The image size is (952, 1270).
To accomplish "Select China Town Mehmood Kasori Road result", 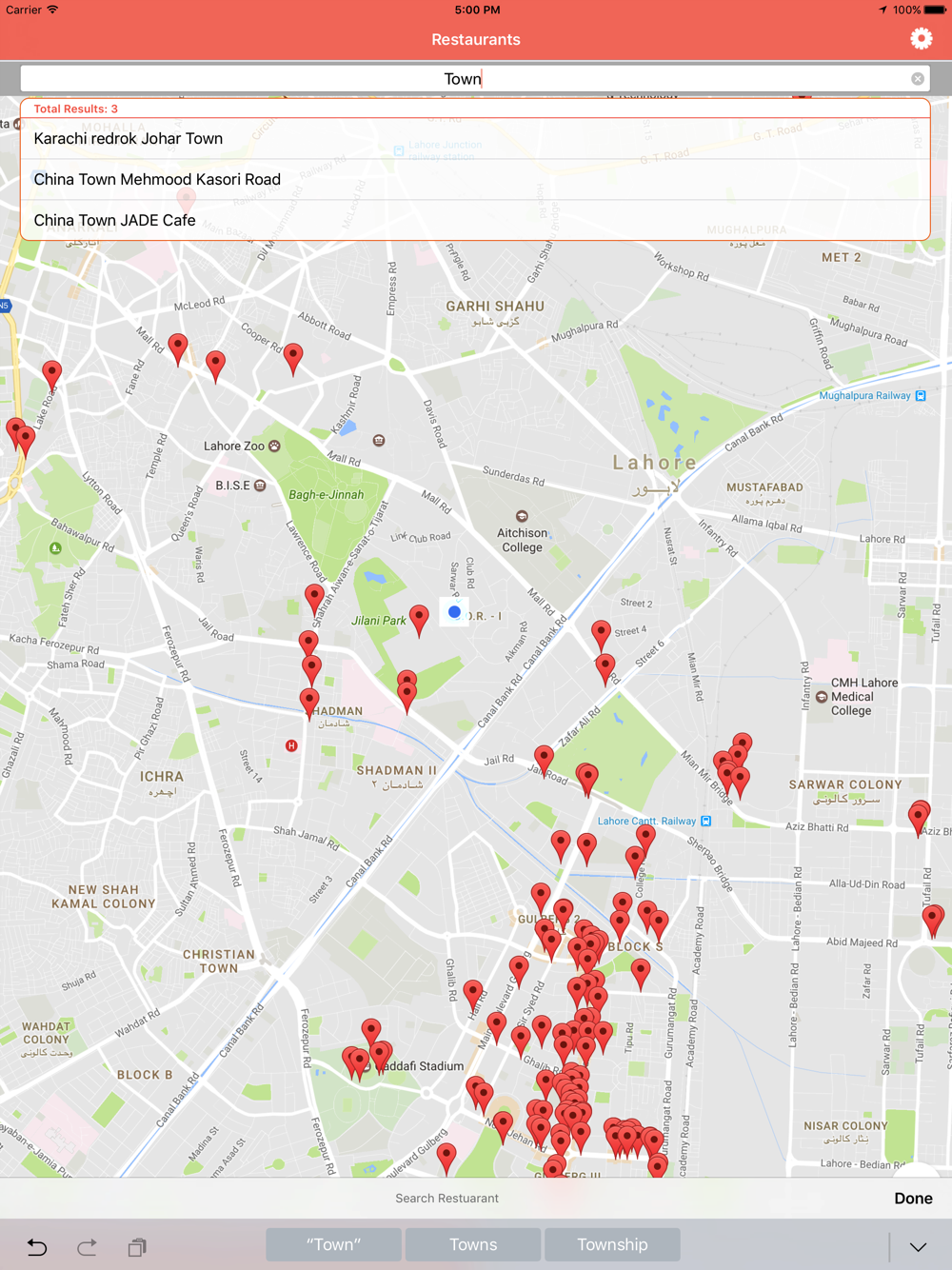I will pos(475,180).
